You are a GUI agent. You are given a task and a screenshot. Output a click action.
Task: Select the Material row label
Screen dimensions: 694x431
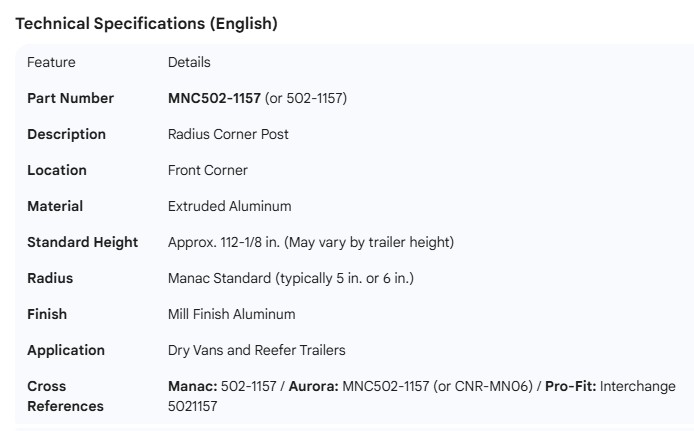click(55, 206)
